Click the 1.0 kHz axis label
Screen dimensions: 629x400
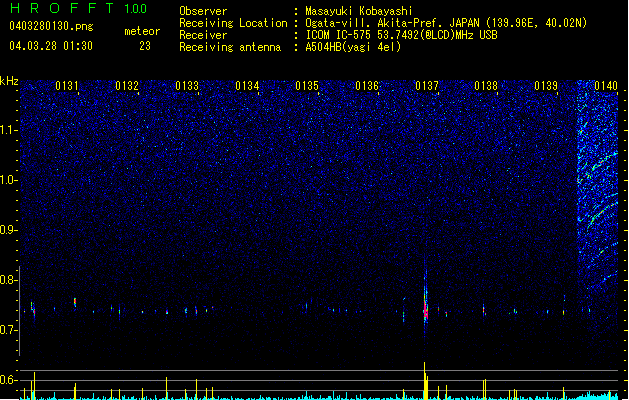pos(9,180)
